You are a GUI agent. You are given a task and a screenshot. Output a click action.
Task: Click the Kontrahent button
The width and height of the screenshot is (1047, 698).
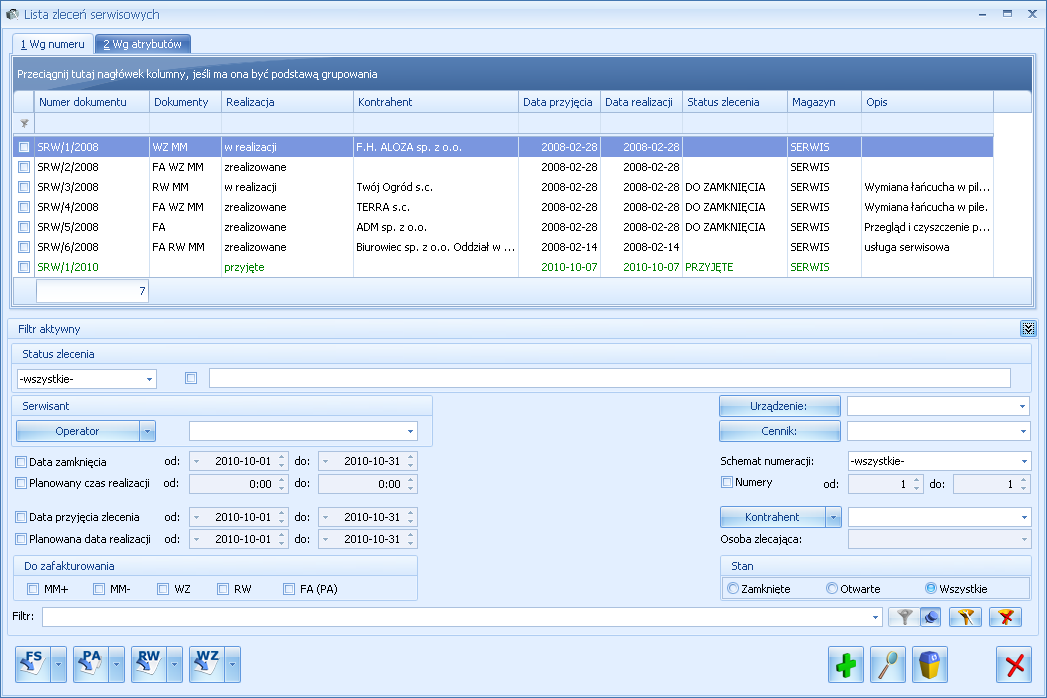tap(773, 517)
